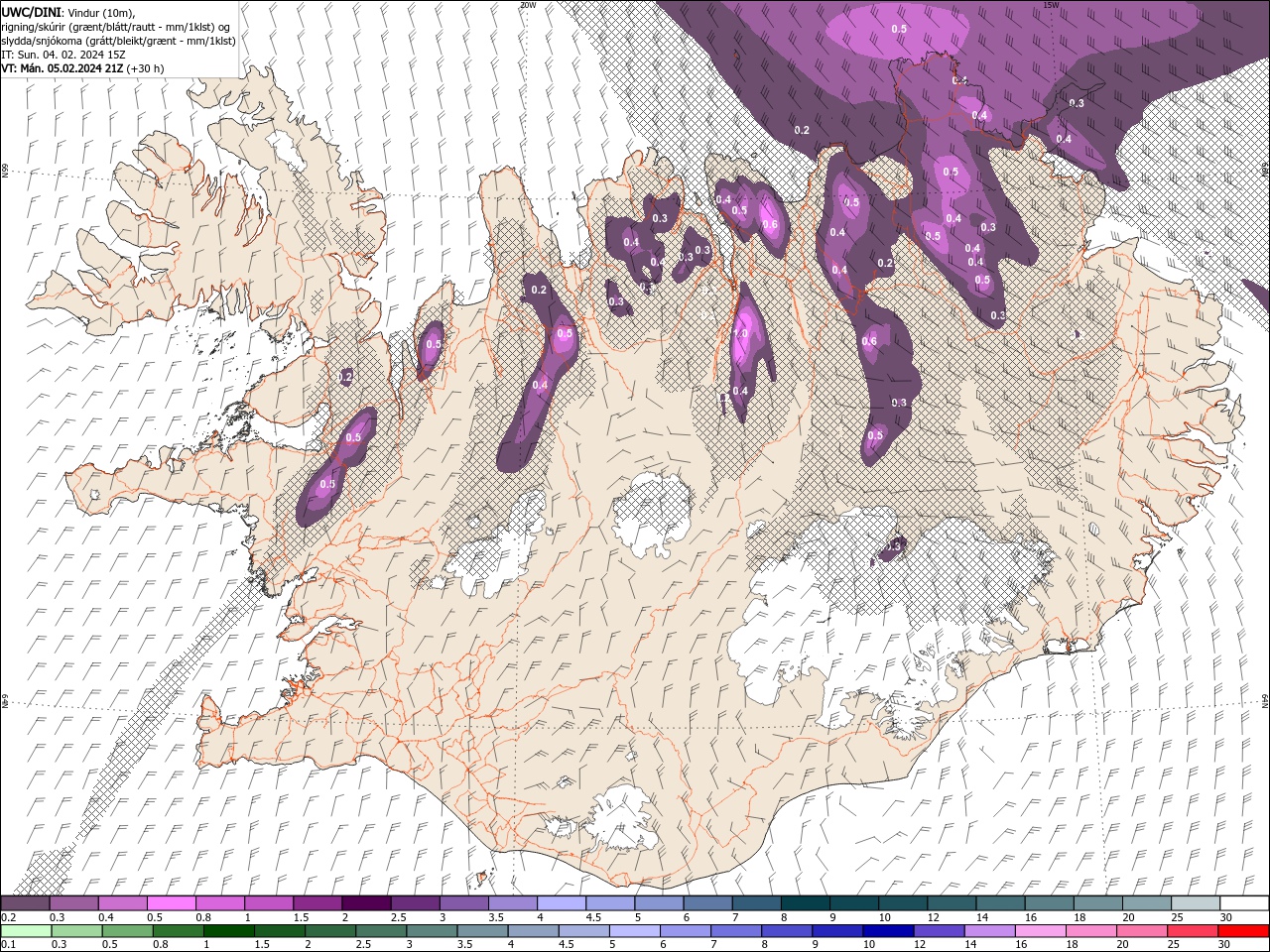Select the white swatch after 30 in upper legend row

click(x=1244, y=903)
